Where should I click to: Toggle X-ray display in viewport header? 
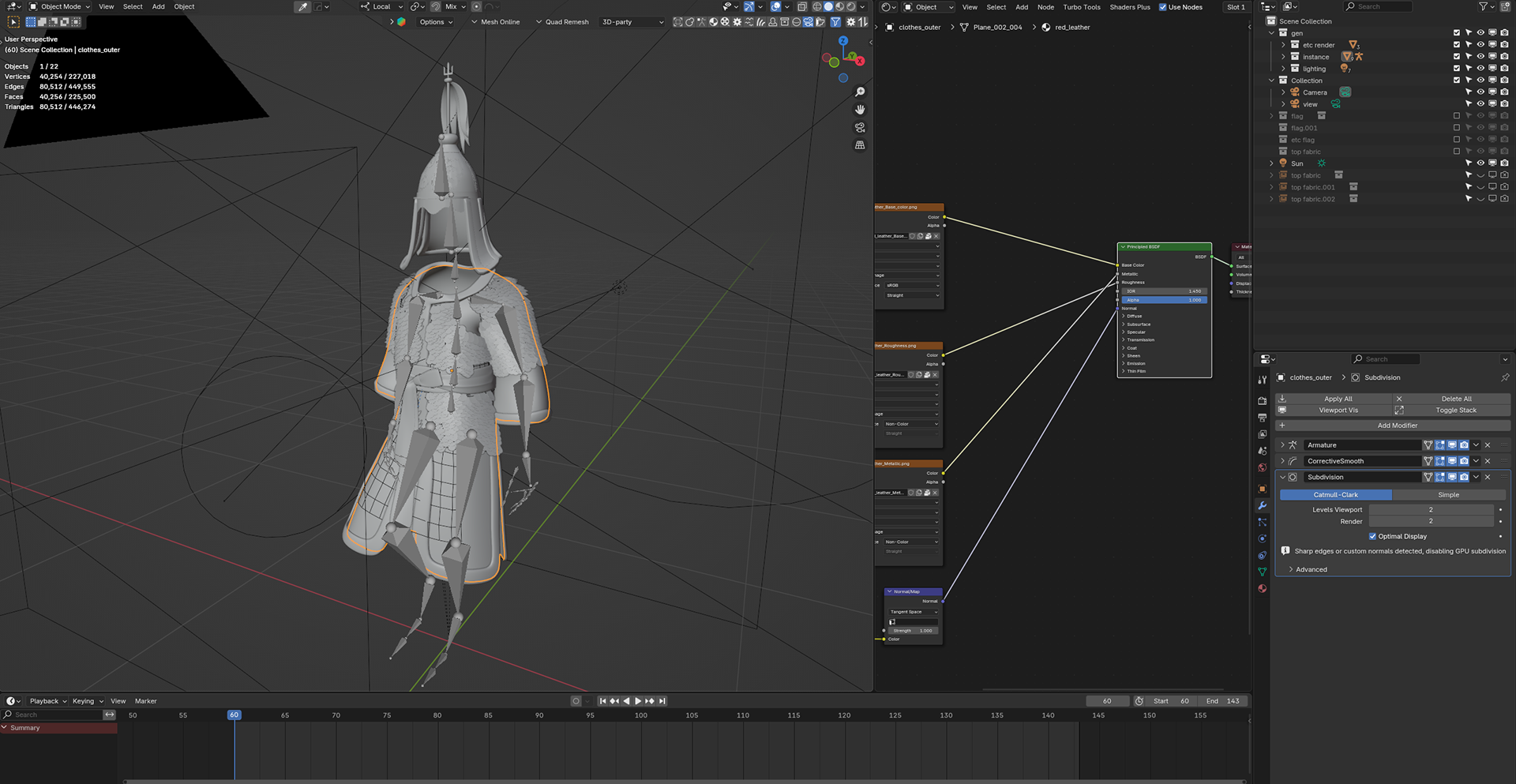click(802, 6)
